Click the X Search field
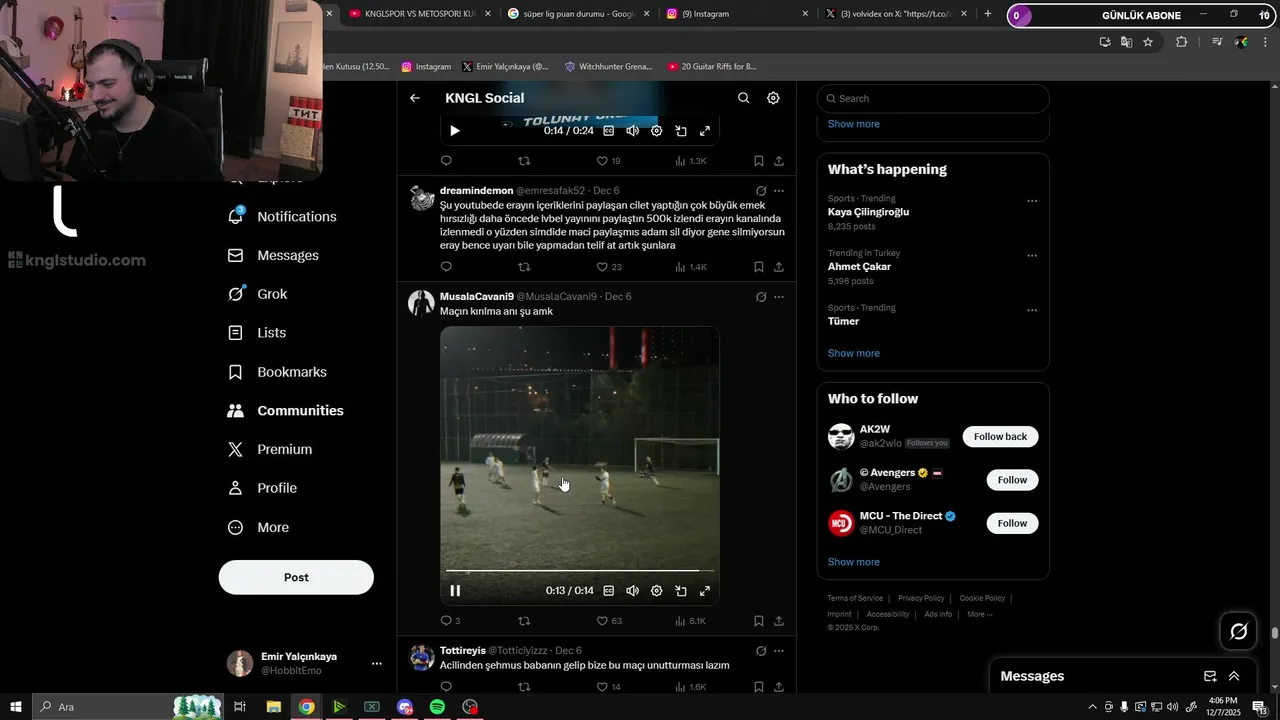Screen dimensions: 1280x720 [x=933, y=99]
